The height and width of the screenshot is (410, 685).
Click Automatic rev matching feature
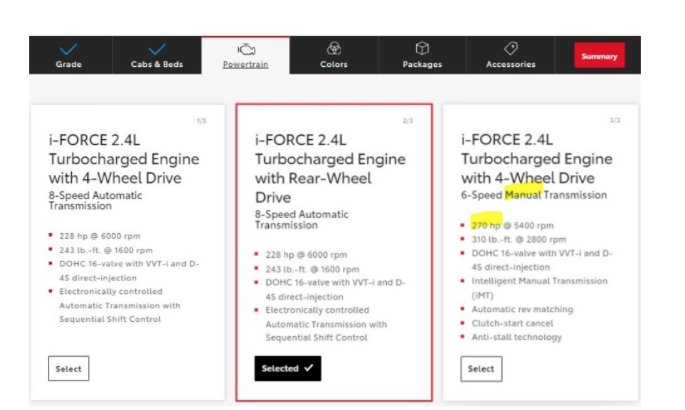522,309
